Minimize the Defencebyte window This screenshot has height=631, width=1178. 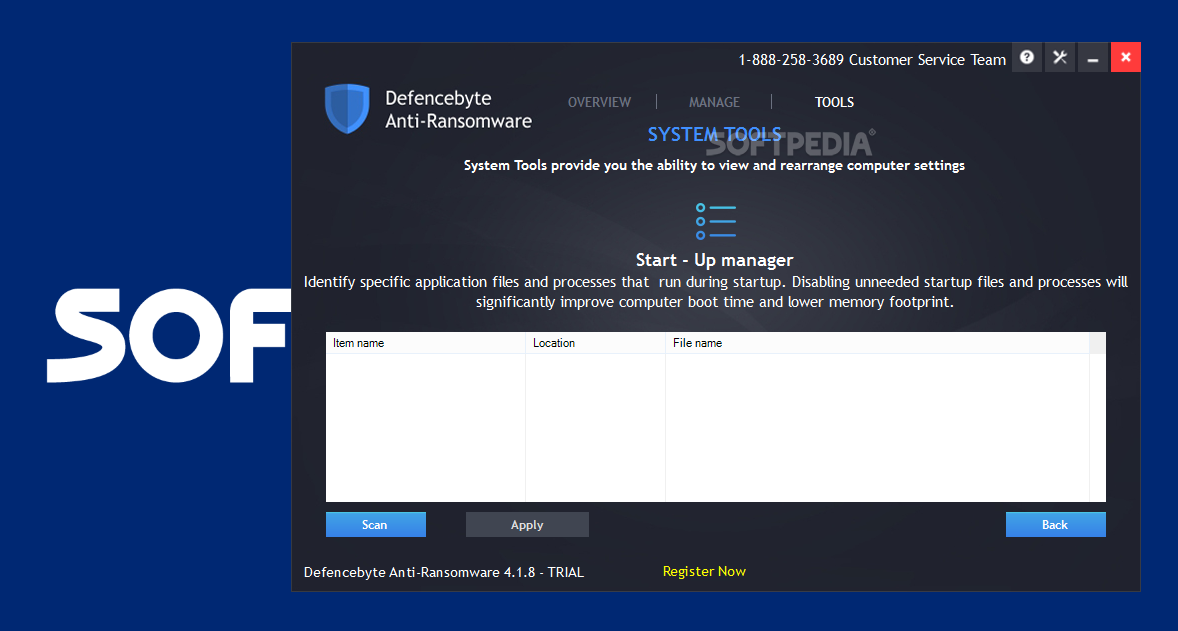click(x=1093, y=57)
